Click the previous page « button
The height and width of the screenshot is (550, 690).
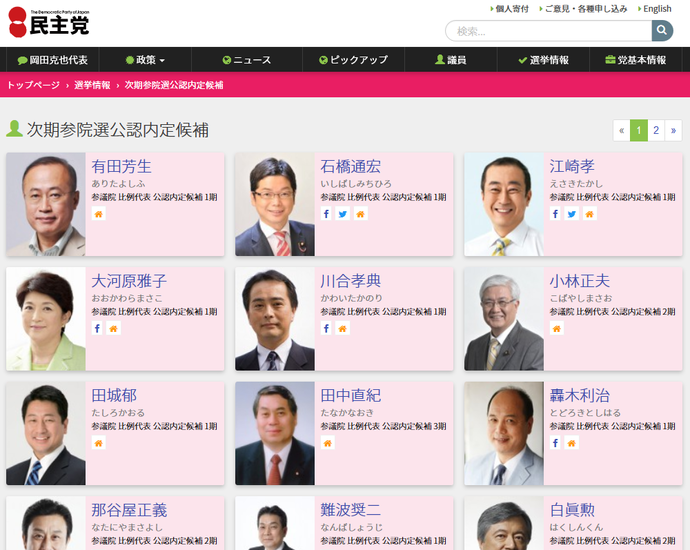click(x=622, y=130)
